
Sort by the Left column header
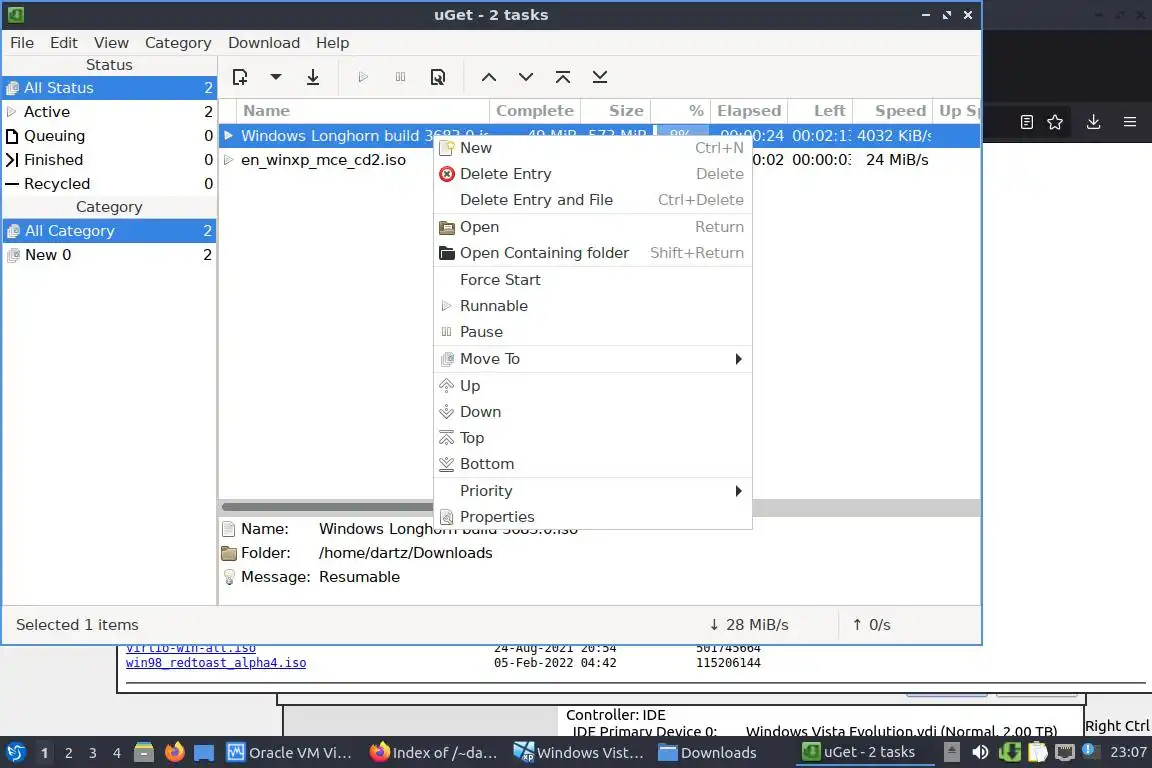click(x=821, y=111)
